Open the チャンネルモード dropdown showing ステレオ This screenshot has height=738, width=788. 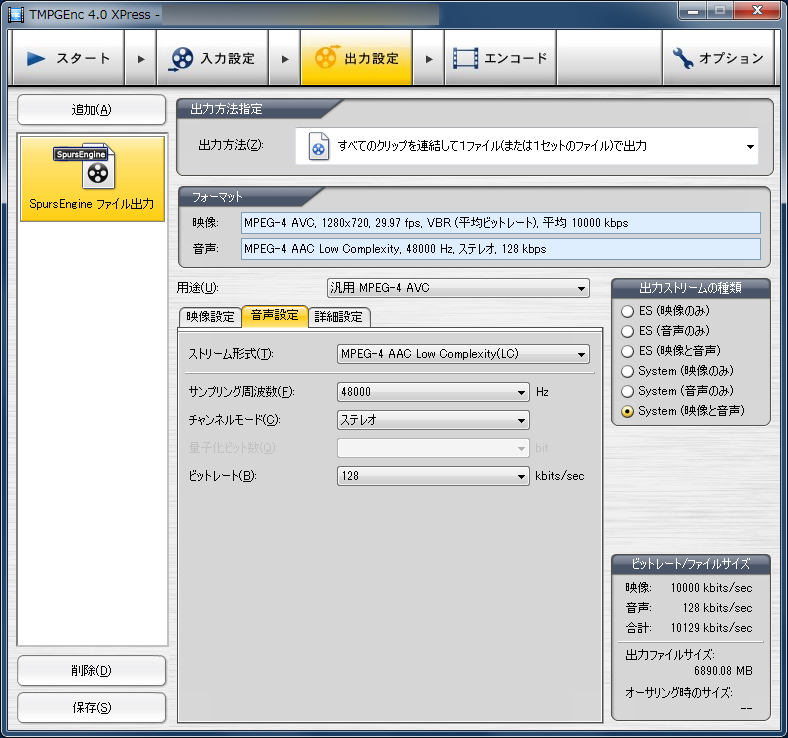coord(433,420)
